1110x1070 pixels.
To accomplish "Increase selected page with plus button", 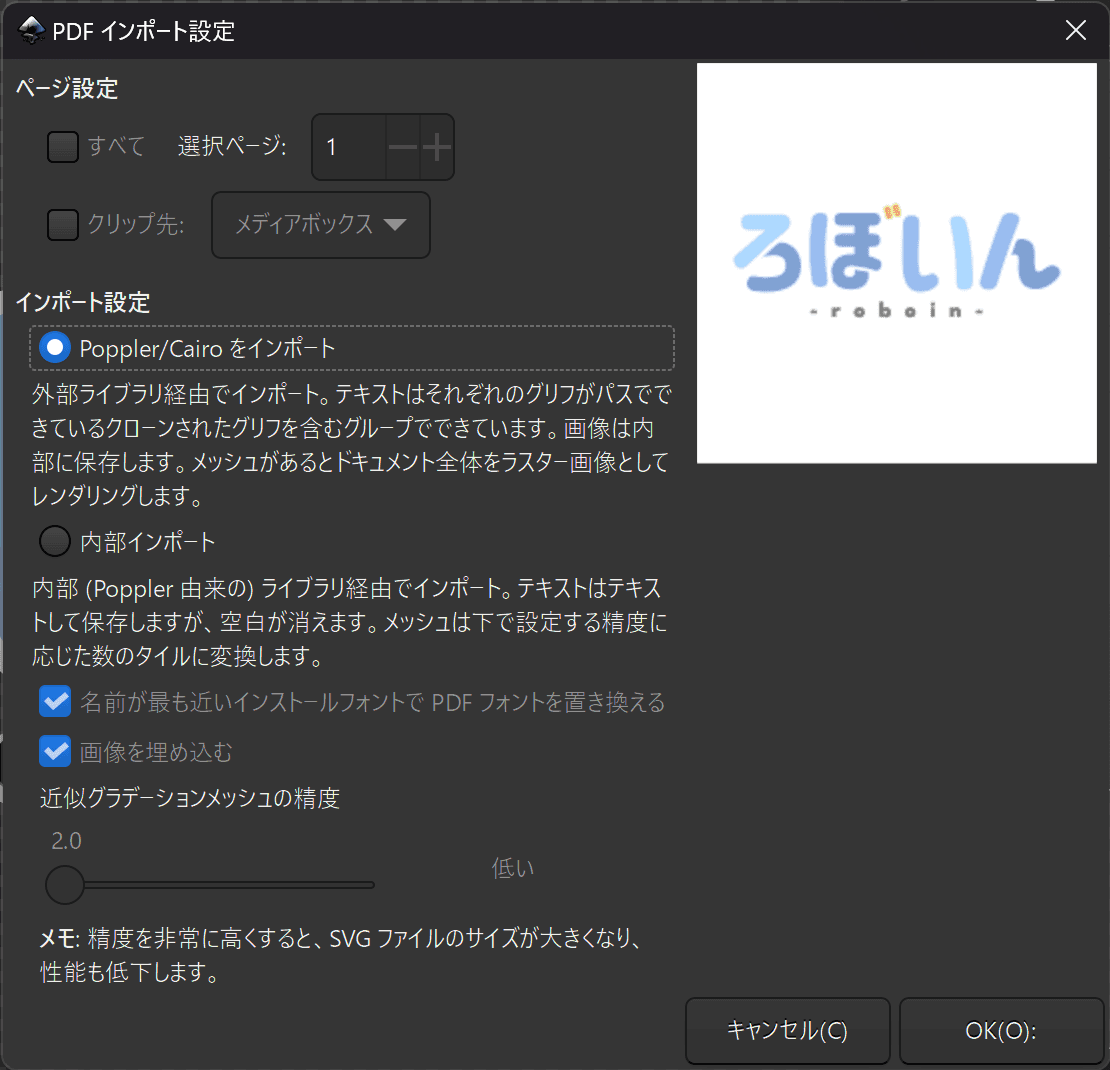I will (437, 147).
